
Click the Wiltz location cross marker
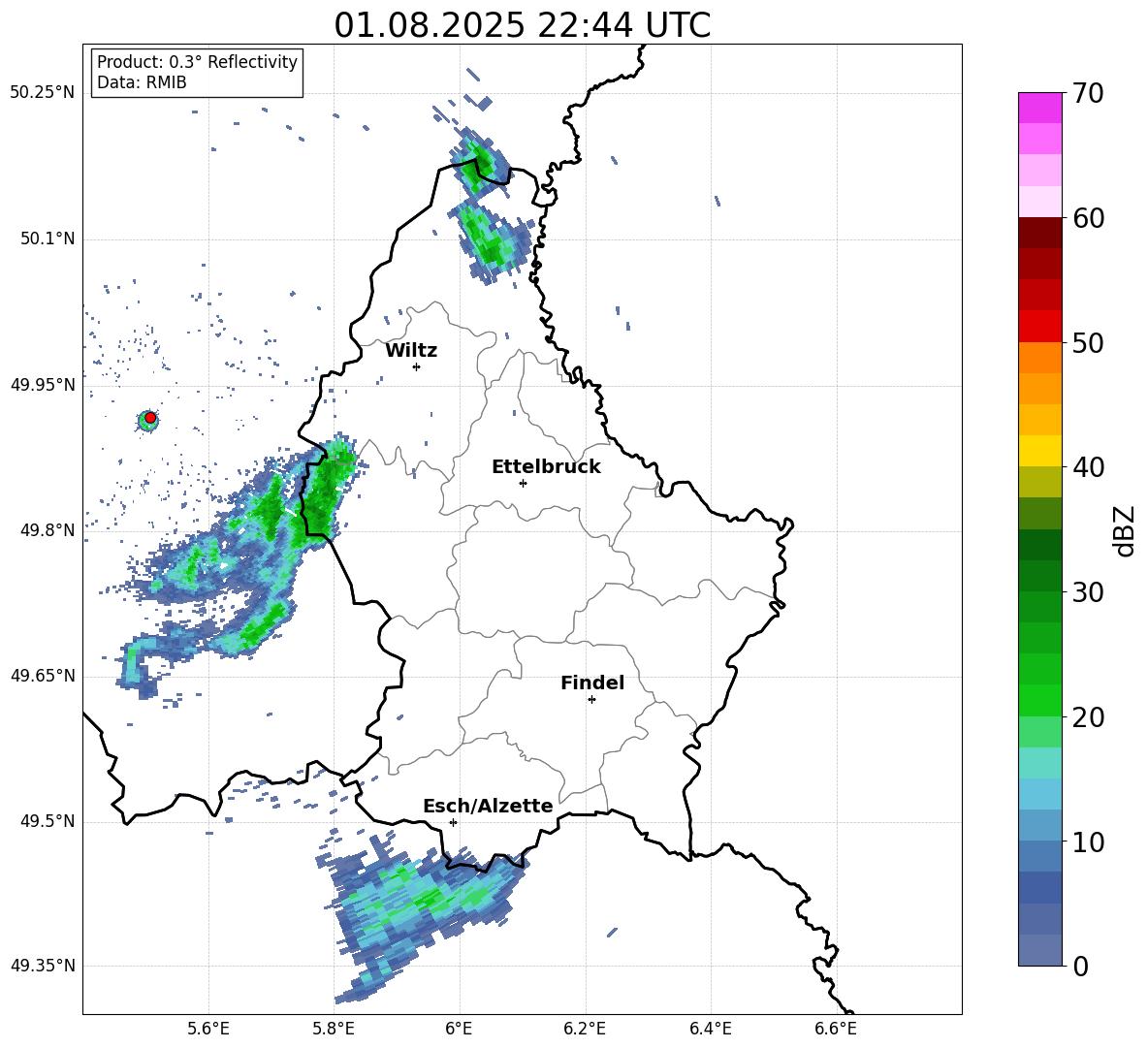pyautogui.click(x=417, y=366)
